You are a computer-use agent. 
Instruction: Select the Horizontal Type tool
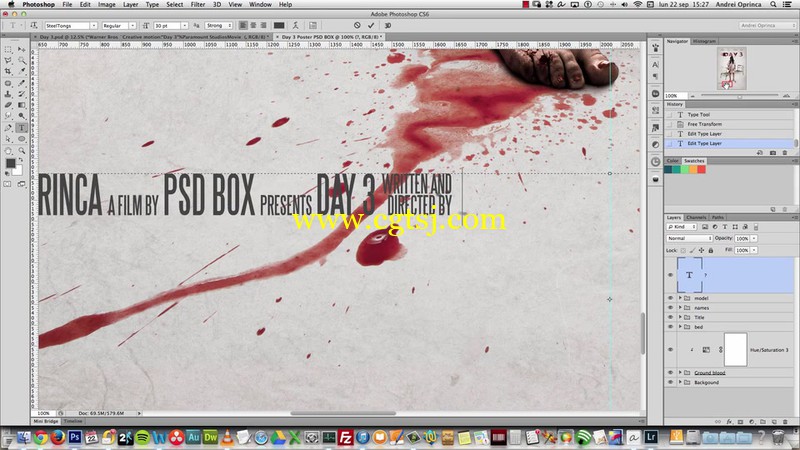(x=21, y=128)
